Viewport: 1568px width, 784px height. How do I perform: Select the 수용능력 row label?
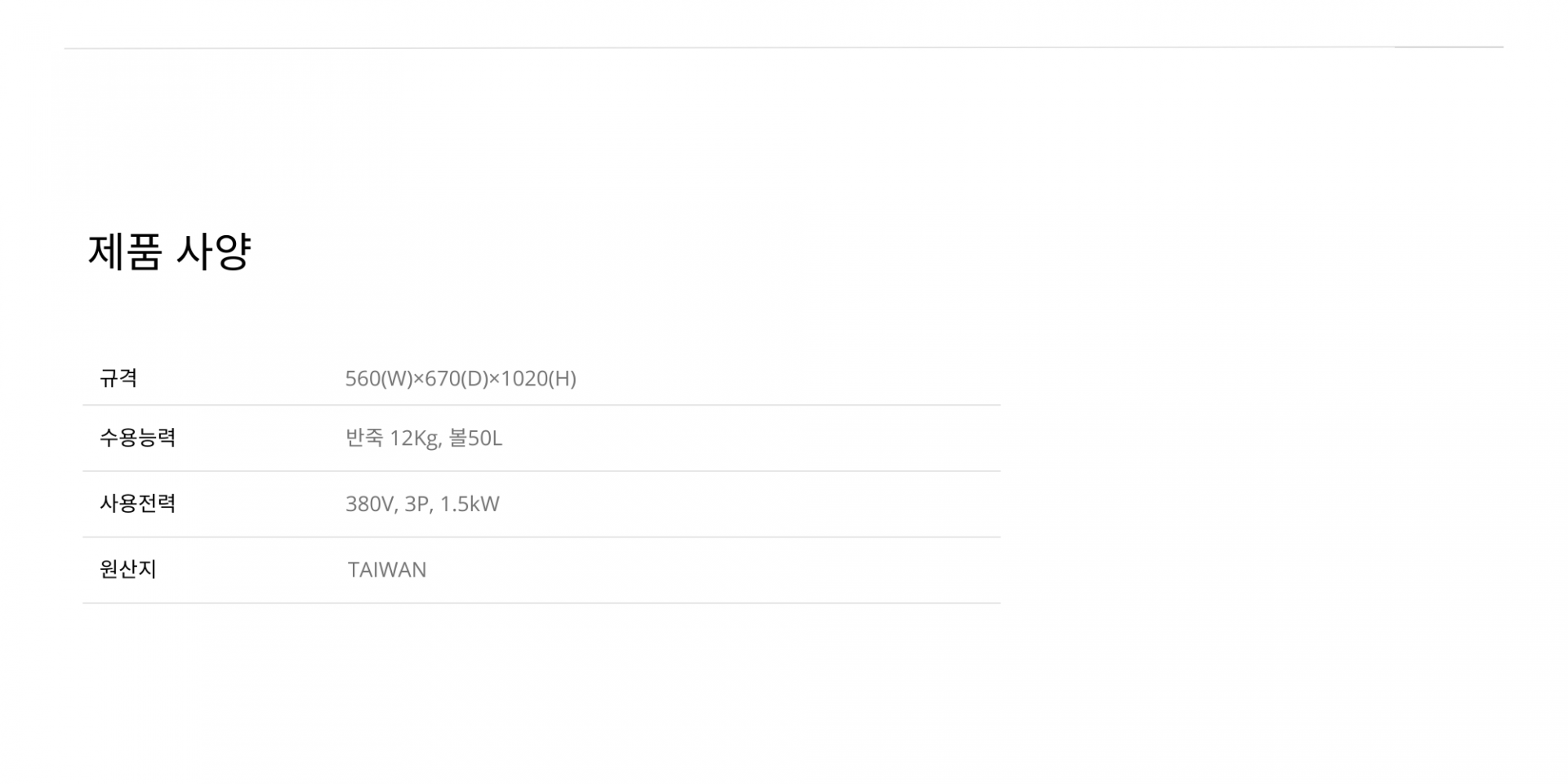click(x=137, y=438)
